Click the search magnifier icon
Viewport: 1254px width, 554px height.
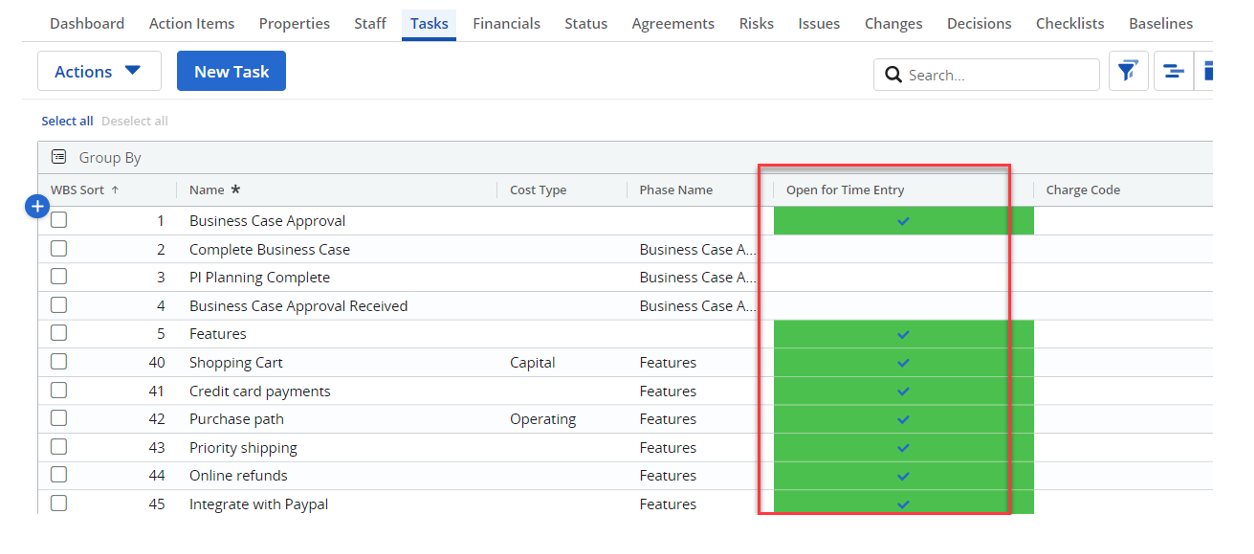click(893, 75)
